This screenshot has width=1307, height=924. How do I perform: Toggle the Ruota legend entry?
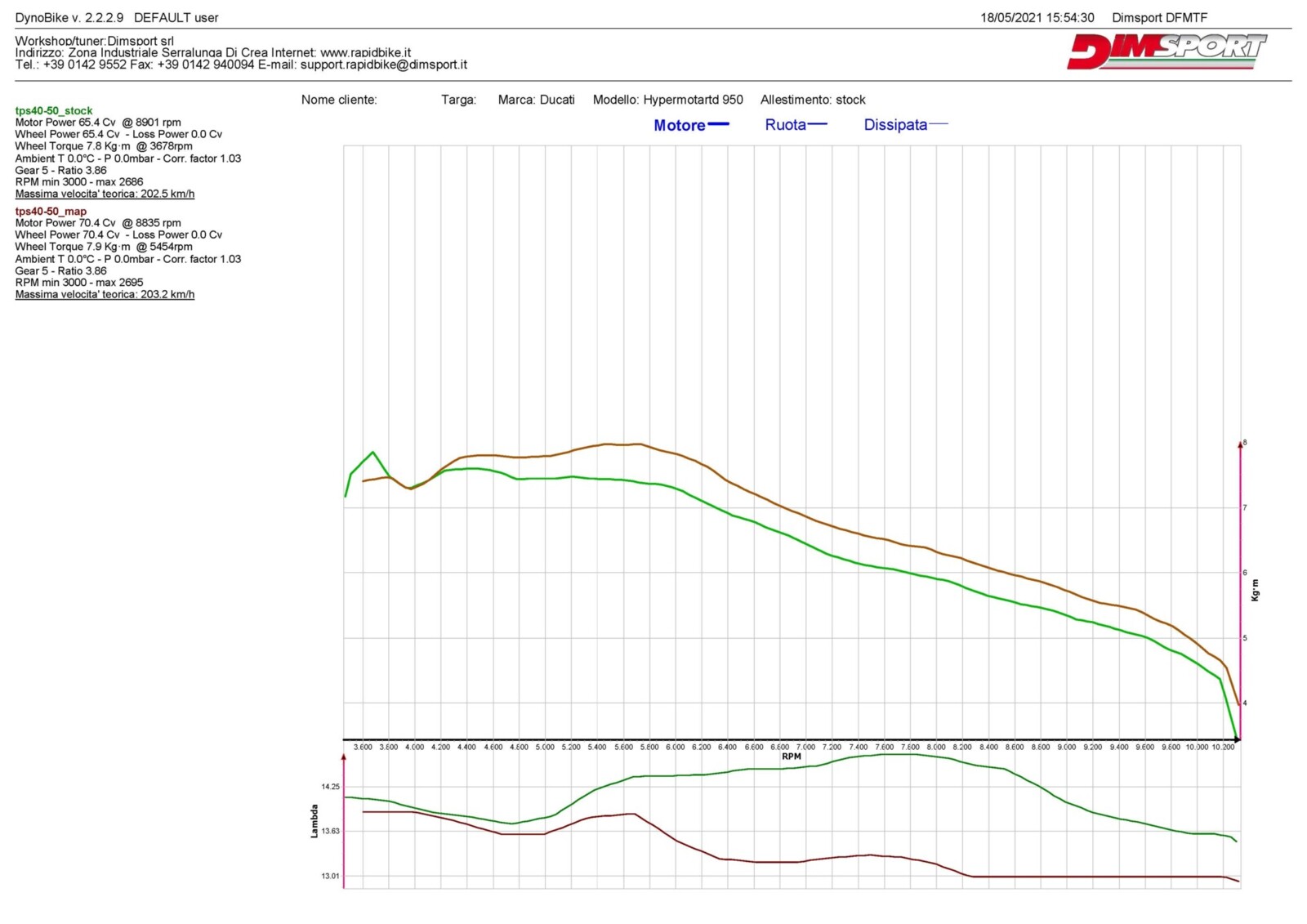pyautogui.click(x=785, y=125)
